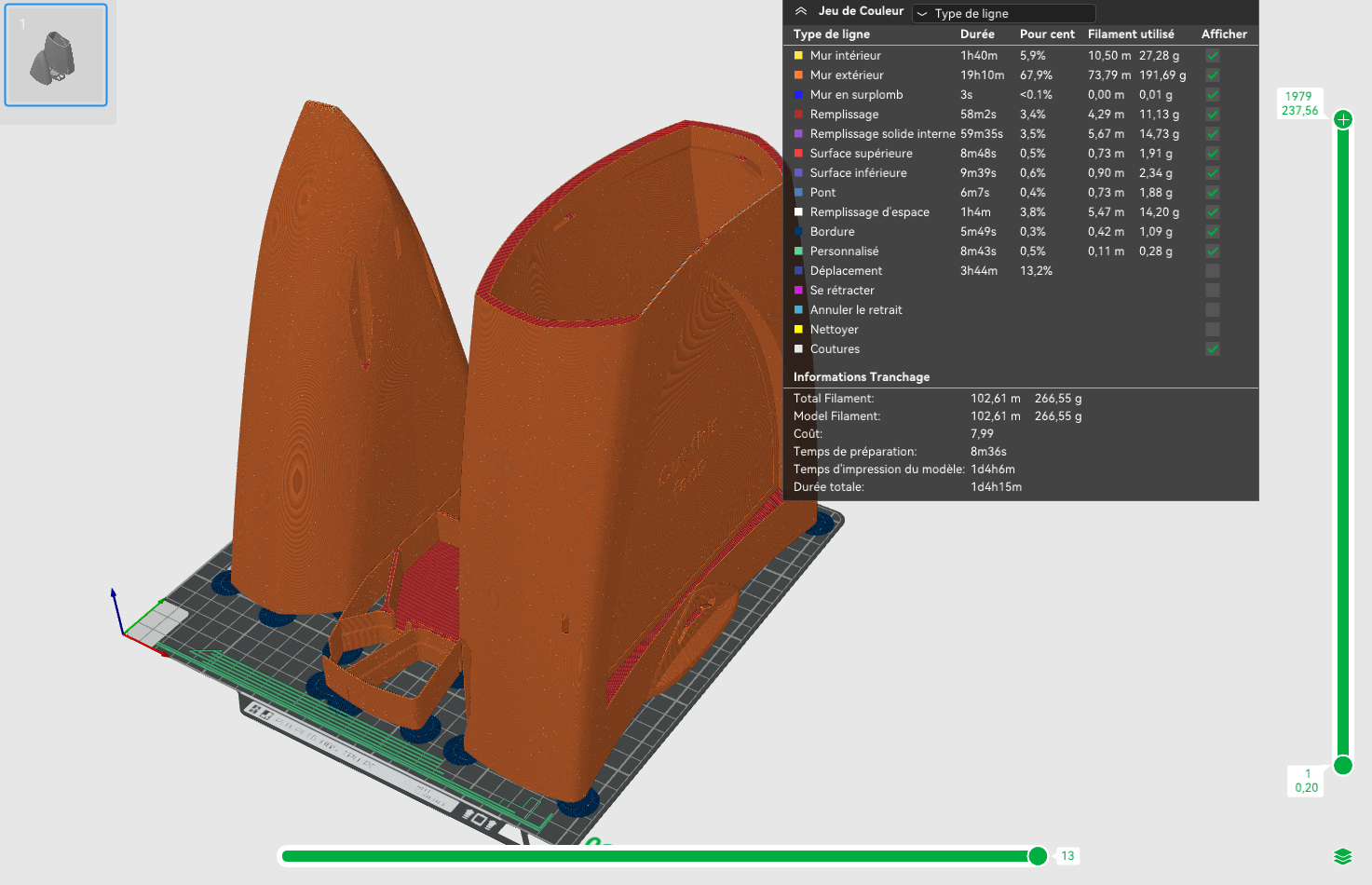Click the dark blue Bordure swatch
The width and height of the screenshot is (1372, 885).
click(798, 232)
